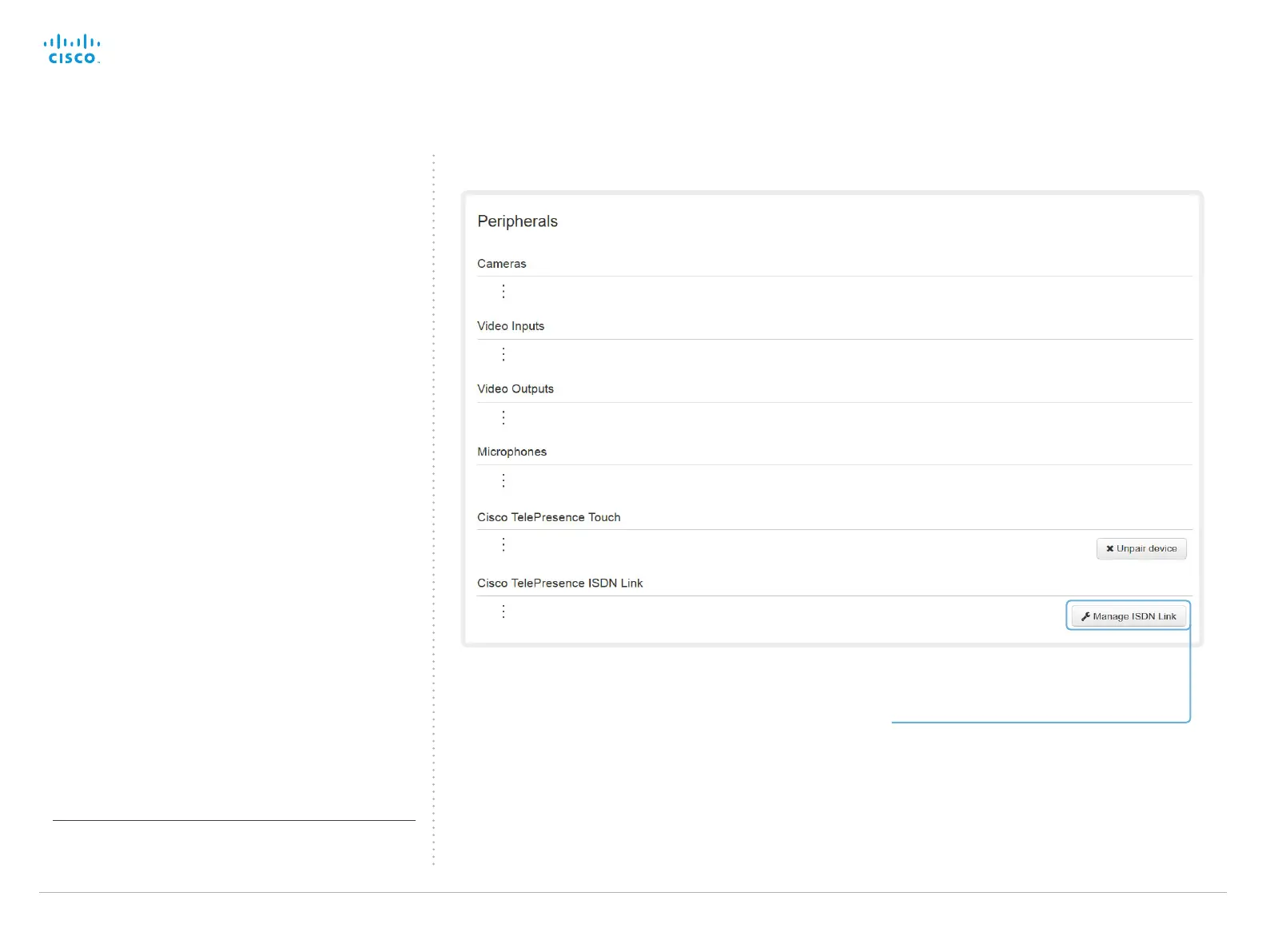Click the Video Inputs section label
The image size is (1266, 952).
pyautogui.click(x=511, y=326)
